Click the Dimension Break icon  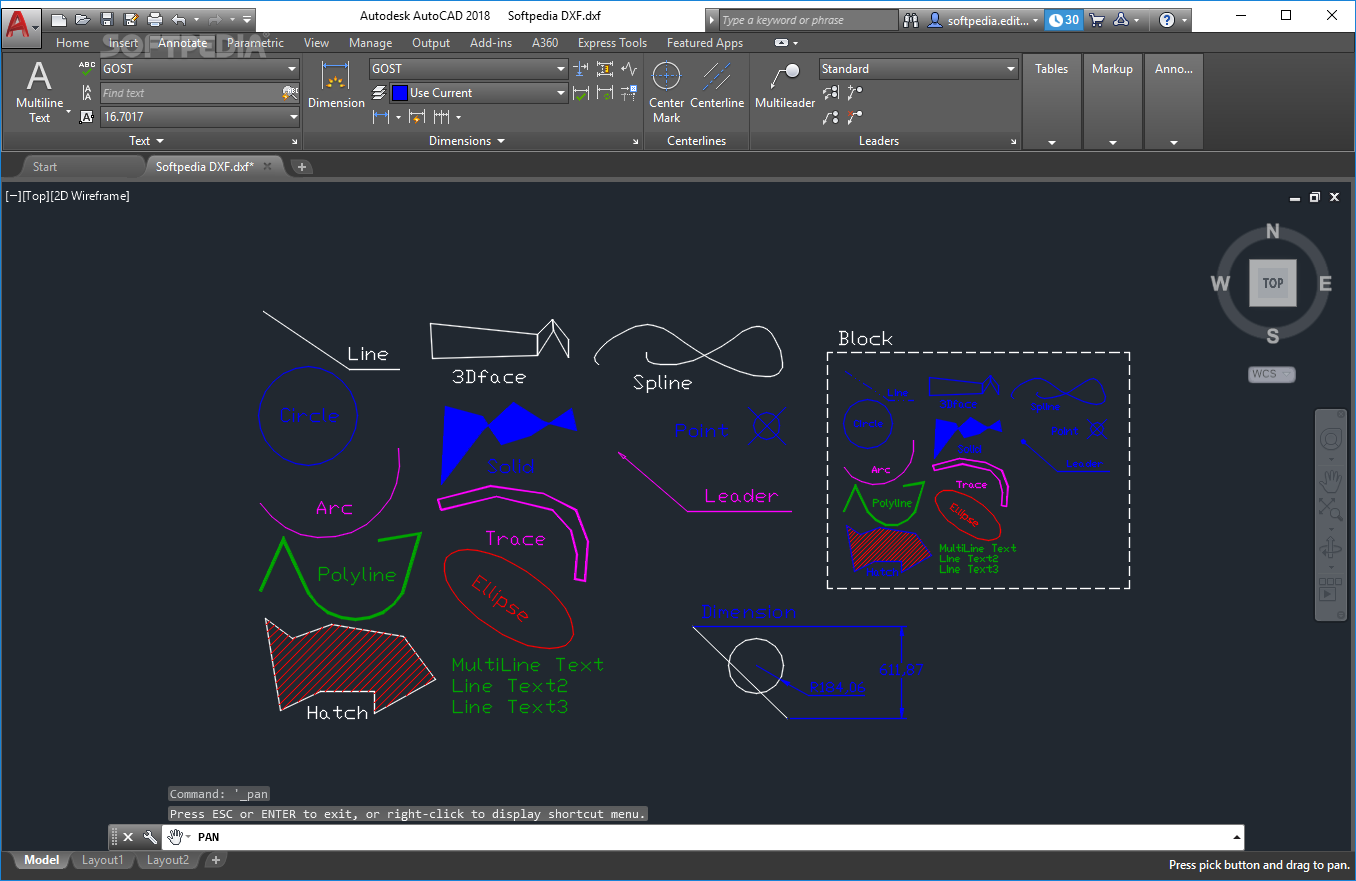click(x=581, y=69)
